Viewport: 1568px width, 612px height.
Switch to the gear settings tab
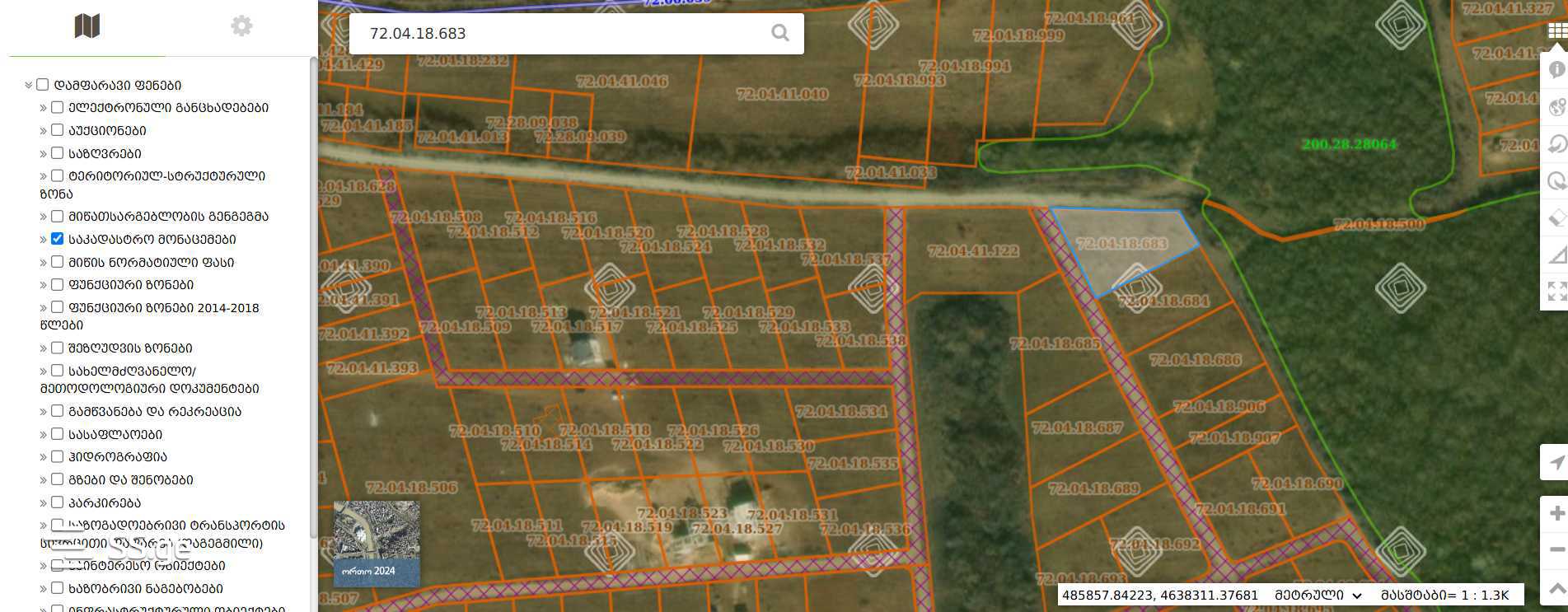pyautogui.click(x=241, y=26)
